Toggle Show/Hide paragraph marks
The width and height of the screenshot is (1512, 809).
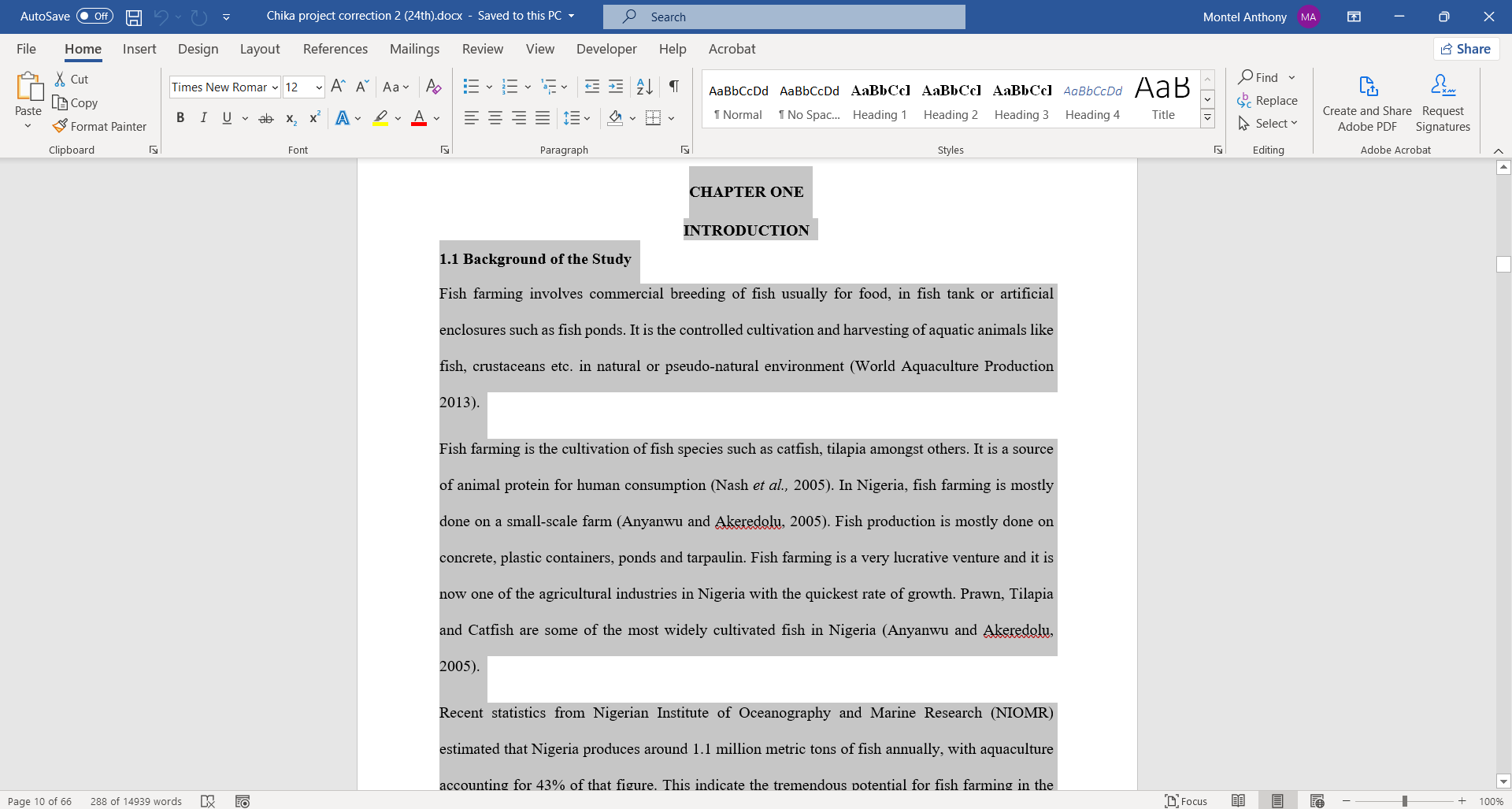coord(674,87)
